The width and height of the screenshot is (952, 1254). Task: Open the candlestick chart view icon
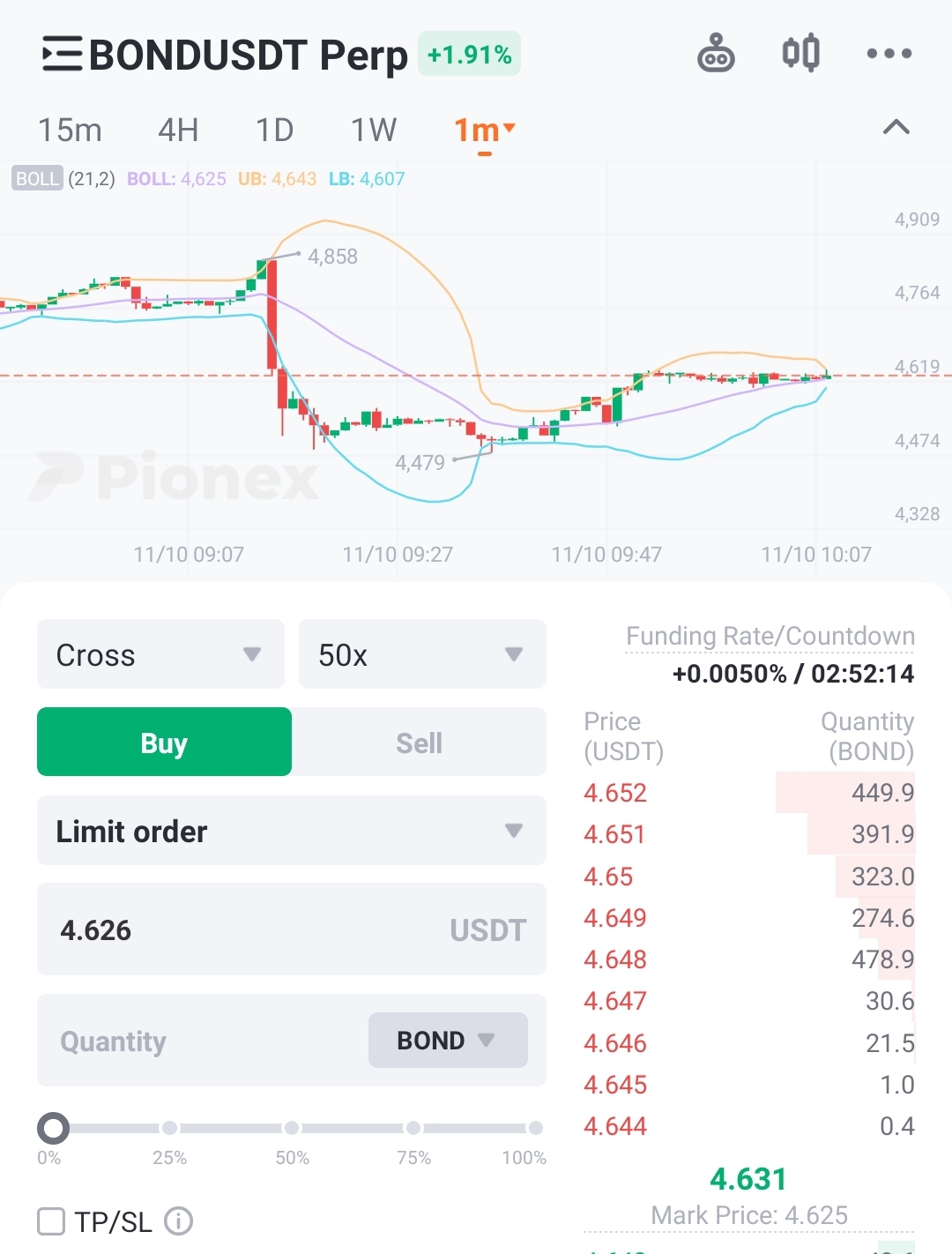pos(801,53)
